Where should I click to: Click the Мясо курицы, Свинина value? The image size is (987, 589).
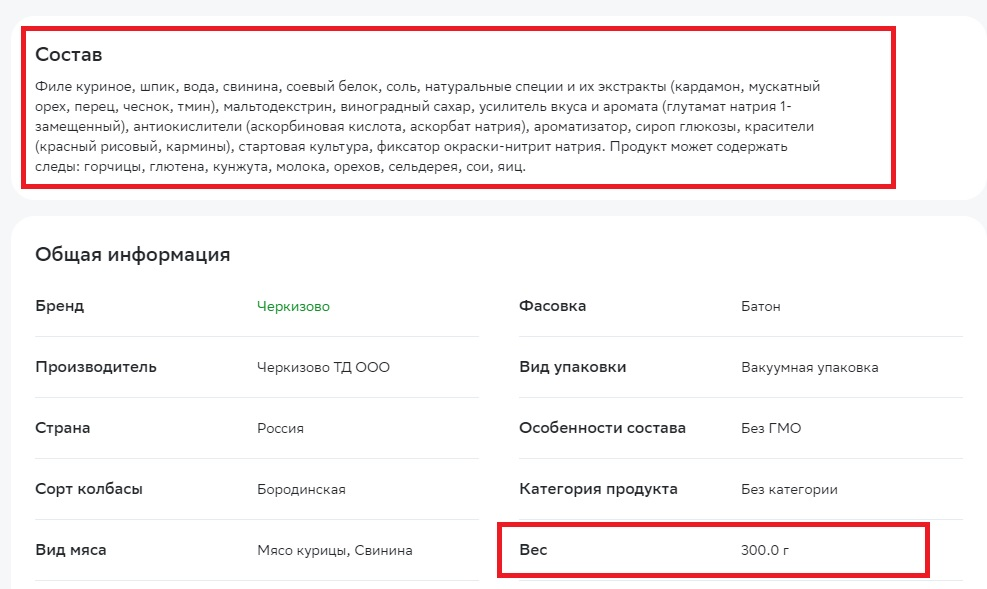(x=335, y=551)
